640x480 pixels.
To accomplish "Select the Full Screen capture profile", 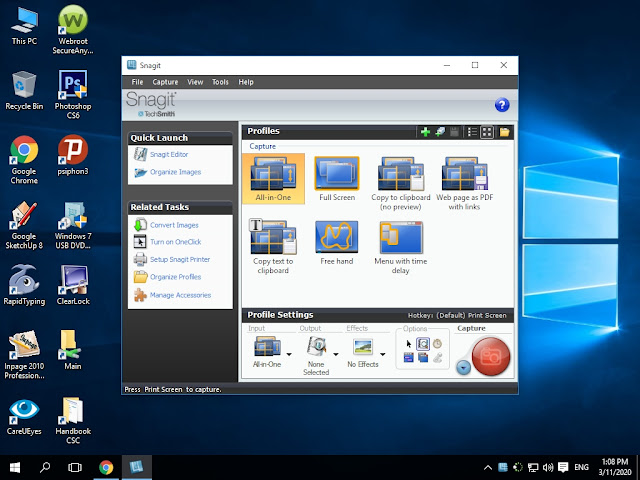I will [337, 178].
